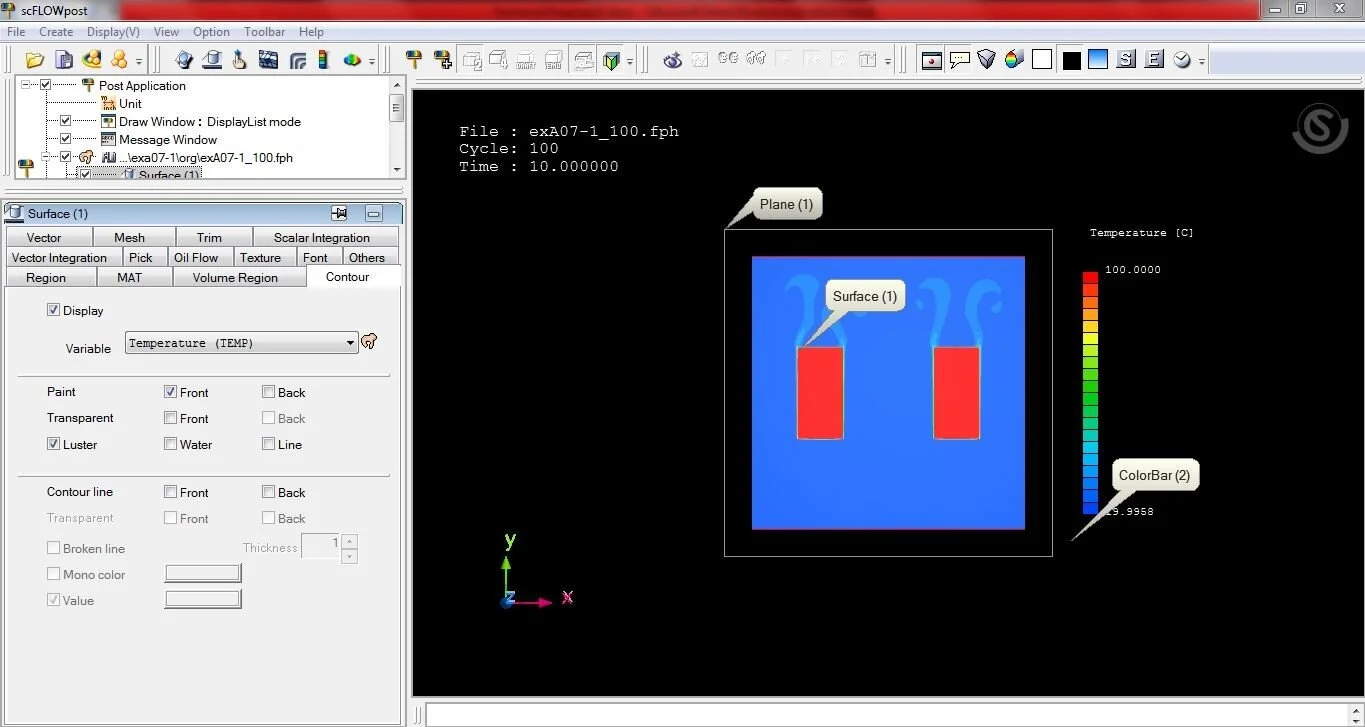
Task: Click the green 3D view cube toolbar icon
Action: 611,59
